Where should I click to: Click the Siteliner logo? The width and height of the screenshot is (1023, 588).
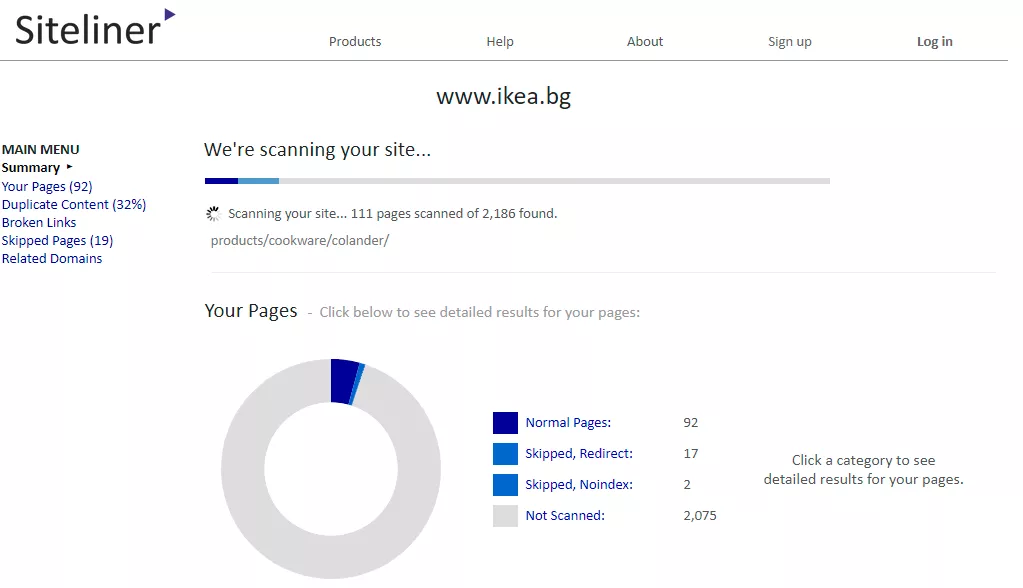[95, 28]
